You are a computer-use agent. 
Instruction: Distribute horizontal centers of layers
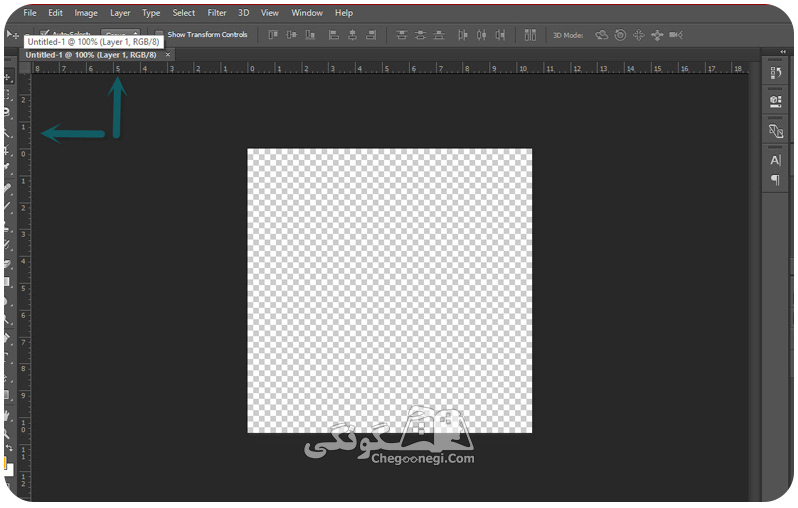tap(481, 35)
